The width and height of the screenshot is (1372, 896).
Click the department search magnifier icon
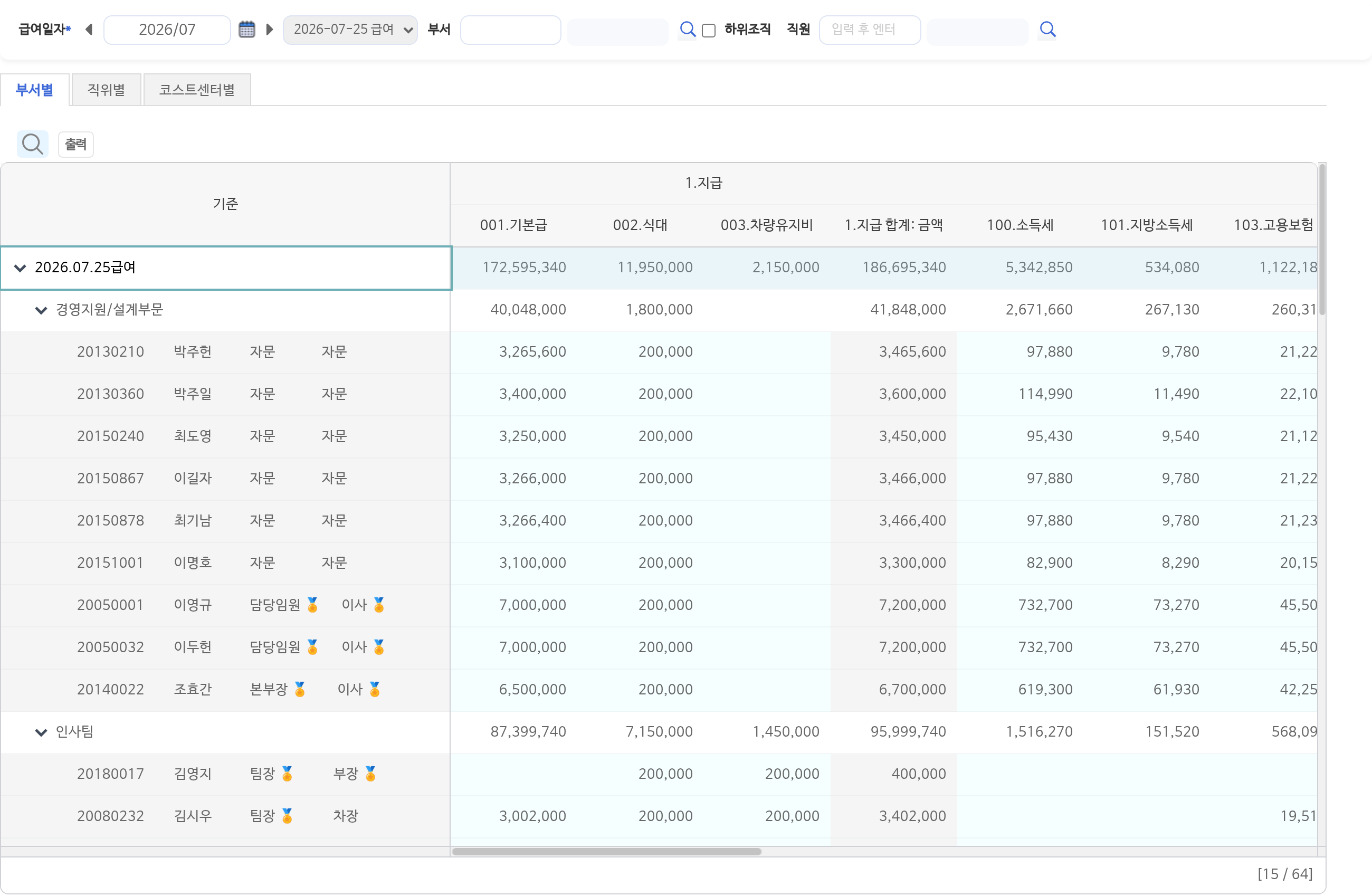tap(687, 30)
